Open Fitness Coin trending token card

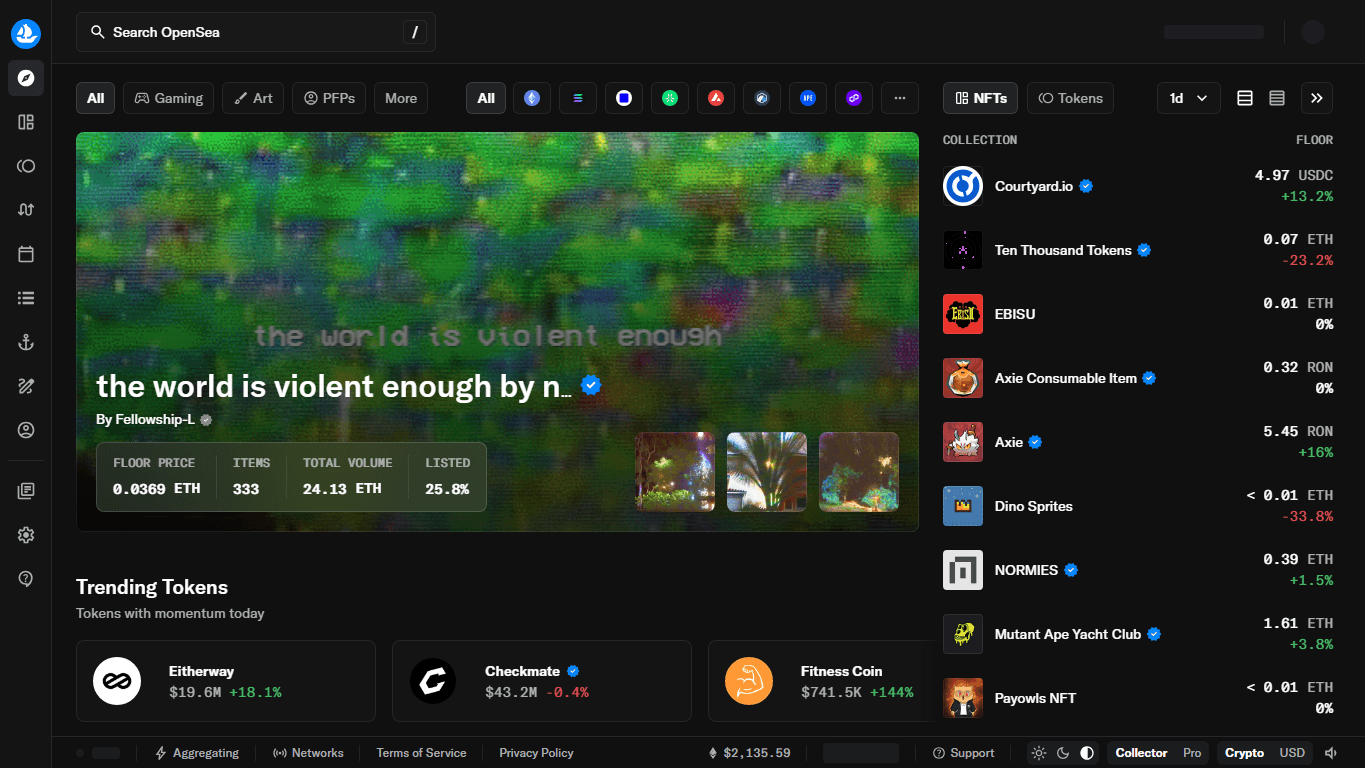(x=820, y=681)
